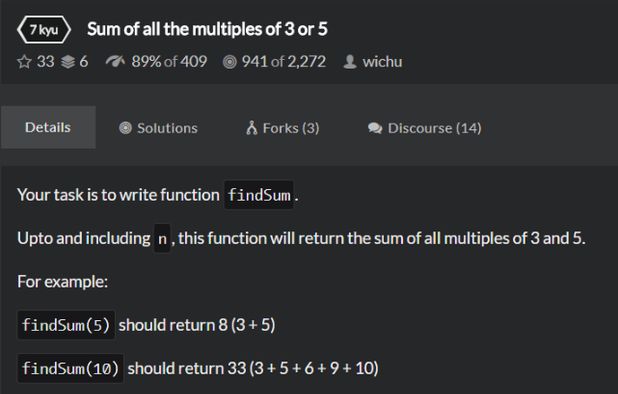Open the Discourse (14) tab
This screenshot has width=618, height=394.
pyautogui.click(x=424, y=128)
